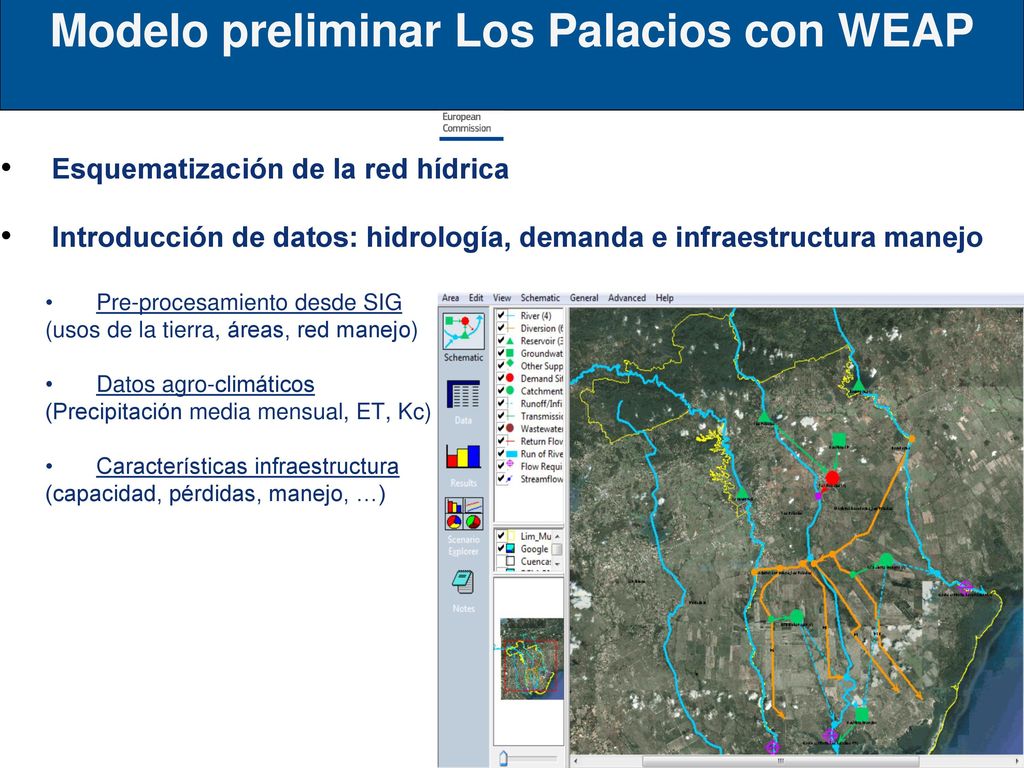Open the Características infraestructura link
Screen dimensions: 1024x768
coord(248,466)
